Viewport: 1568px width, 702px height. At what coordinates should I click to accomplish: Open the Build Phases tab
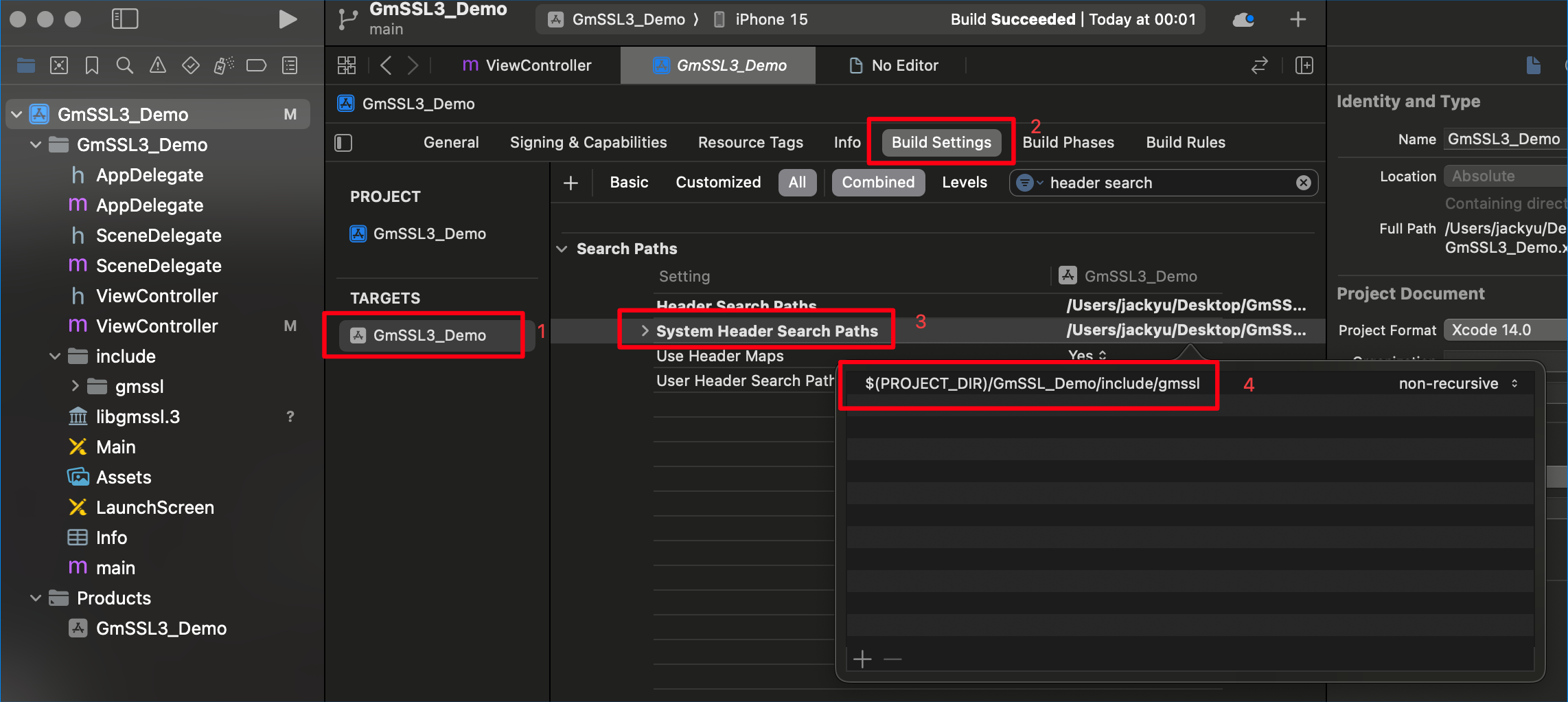(1068, 143)
